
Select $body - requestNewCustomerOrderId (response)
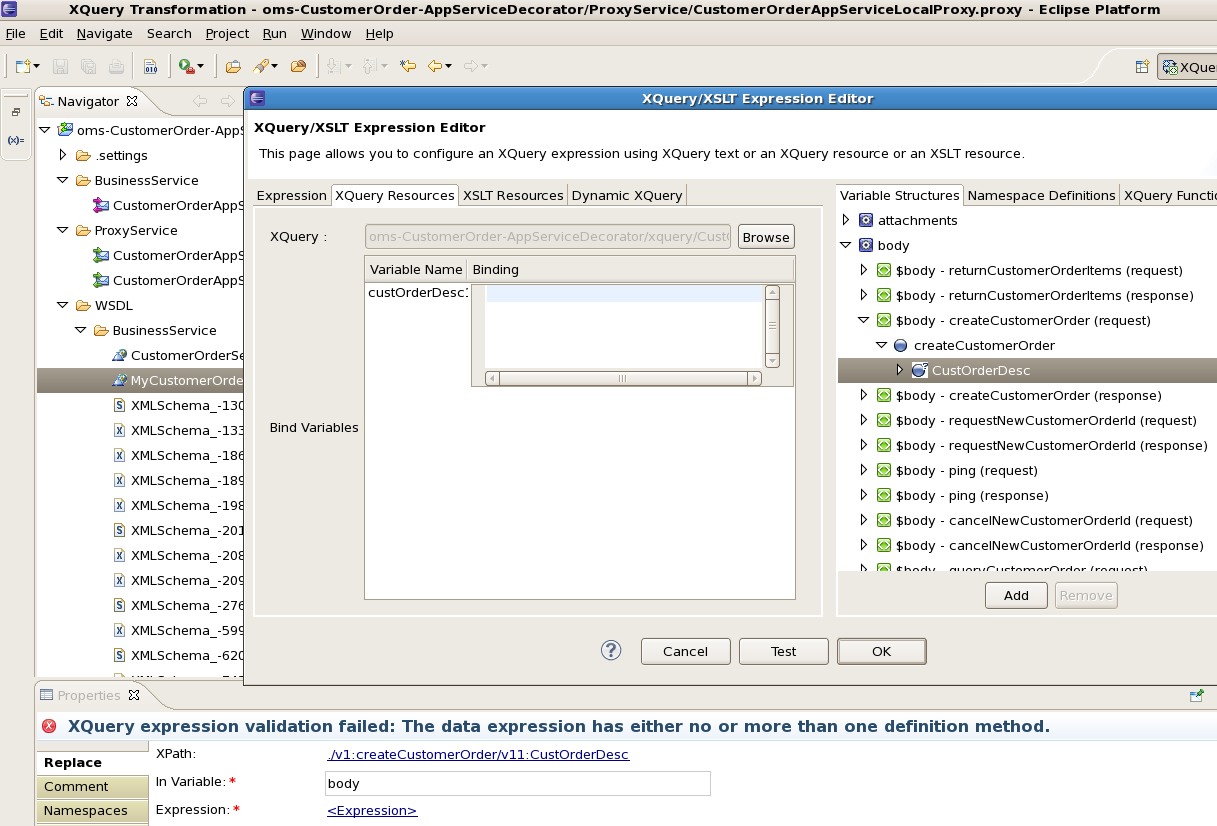click(x=1051, y=445)
